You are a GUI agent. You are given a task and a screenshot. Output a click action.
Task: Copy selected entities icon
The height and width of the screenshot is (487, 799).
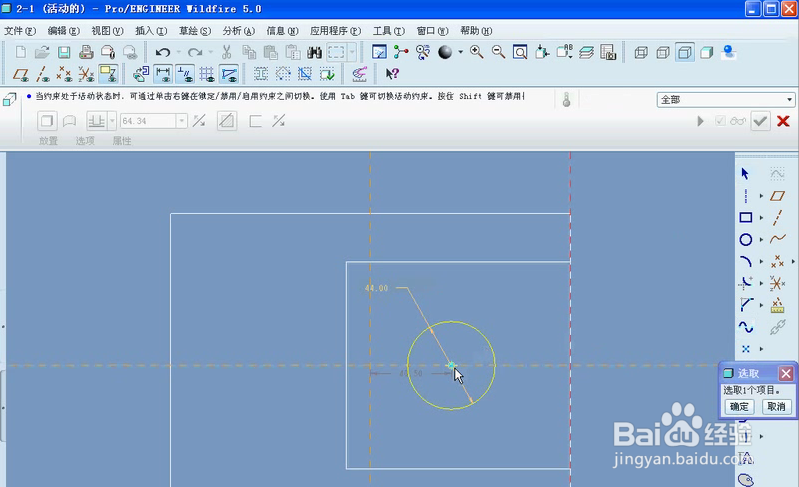[x=249, y=52]
